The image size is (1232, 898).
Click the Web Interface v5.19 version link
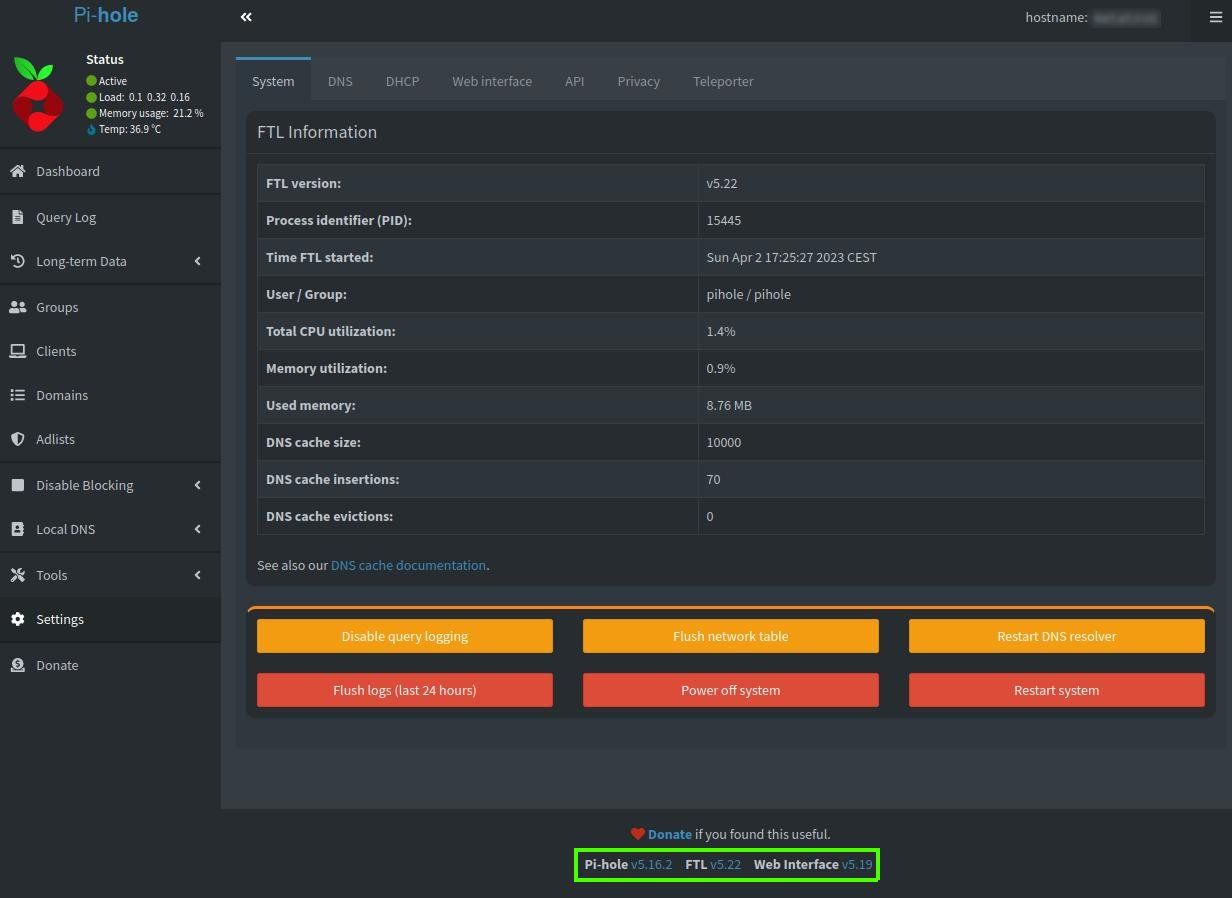(856, 864)
